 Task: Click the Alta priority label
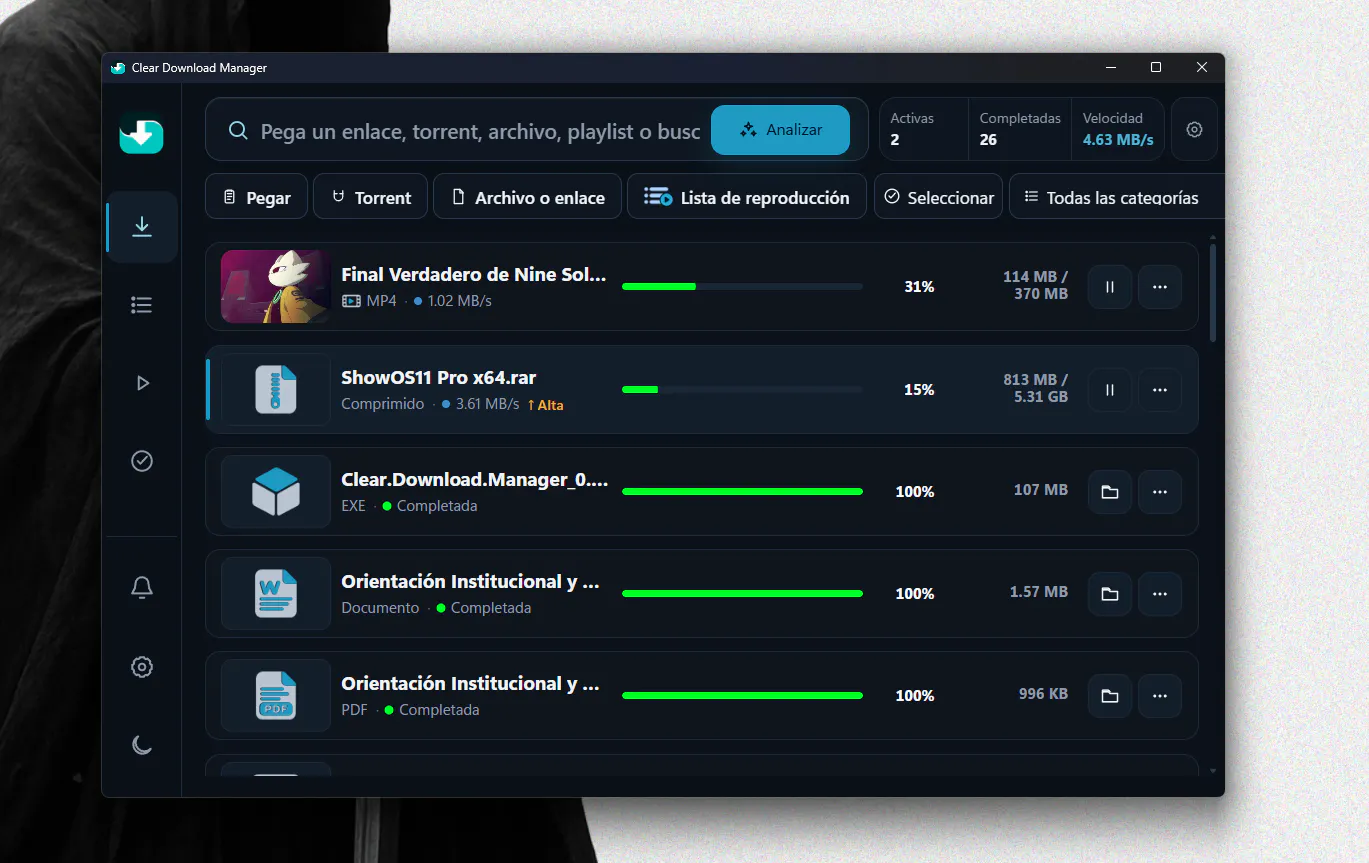tap(545, 405)
